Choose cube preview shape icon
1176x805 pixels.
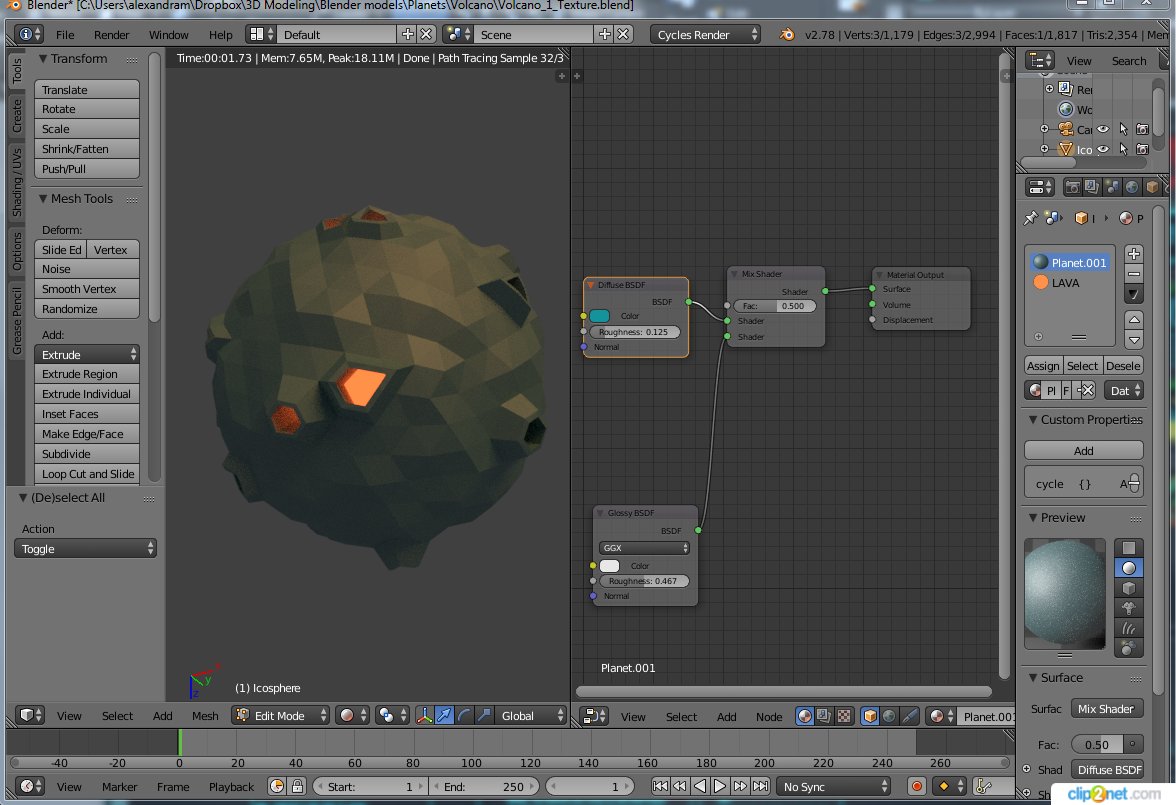pyautogui.click(x=1129, y=588)
